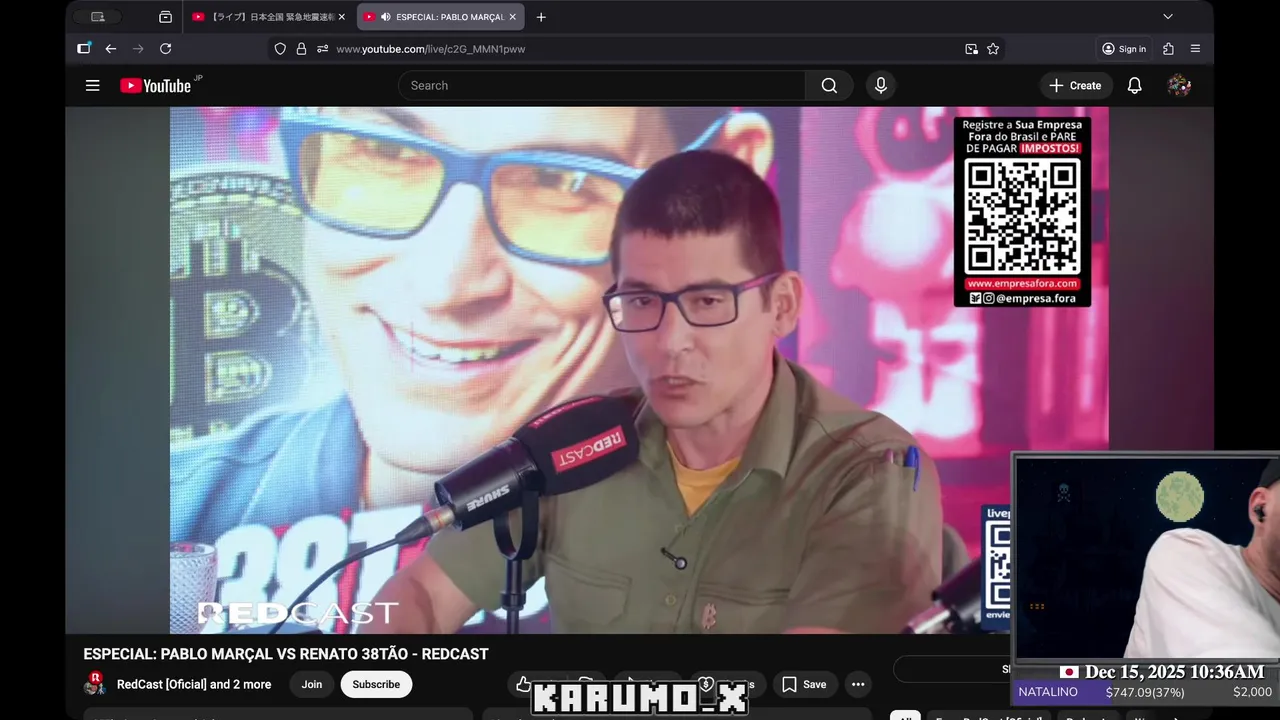This screenshot has height=720, width=1280.
Task: Toggle picture-in-picture from the address bar
Action: (971, 48)
